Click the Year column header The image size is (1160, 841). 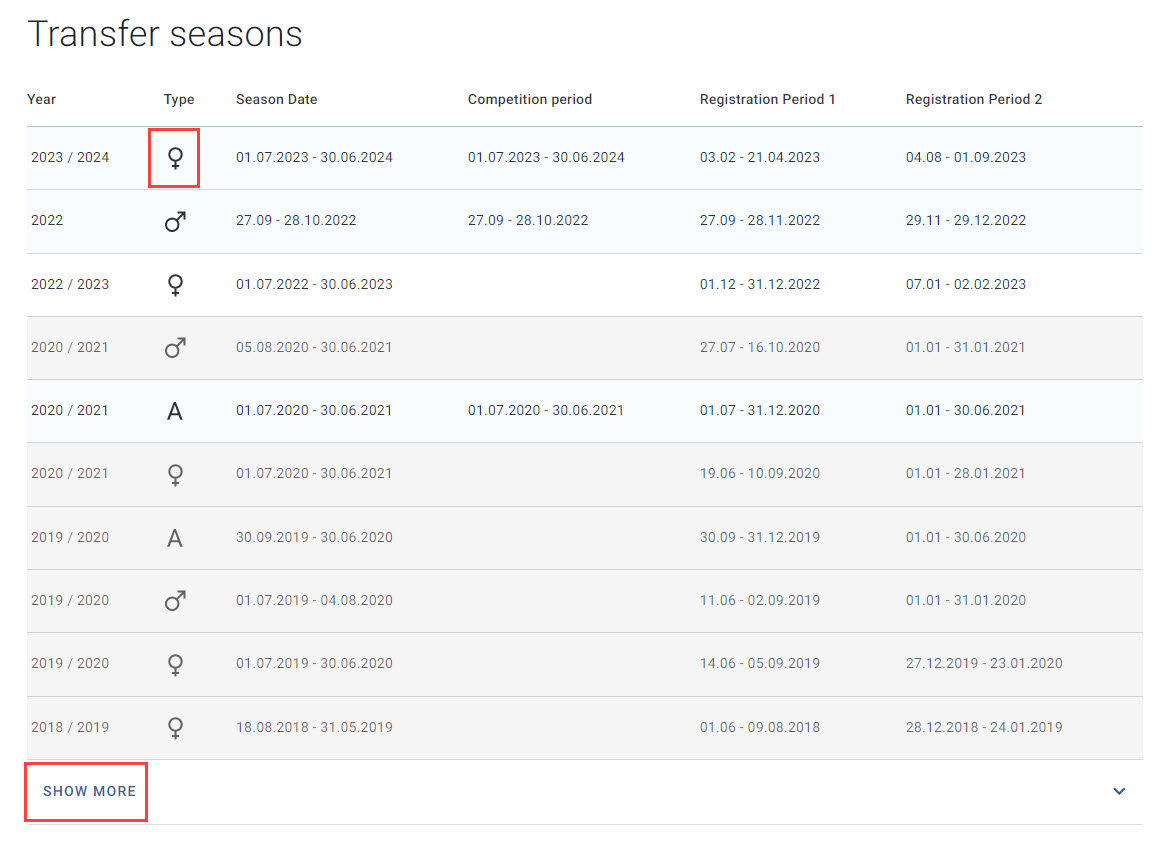coord(41,99)
